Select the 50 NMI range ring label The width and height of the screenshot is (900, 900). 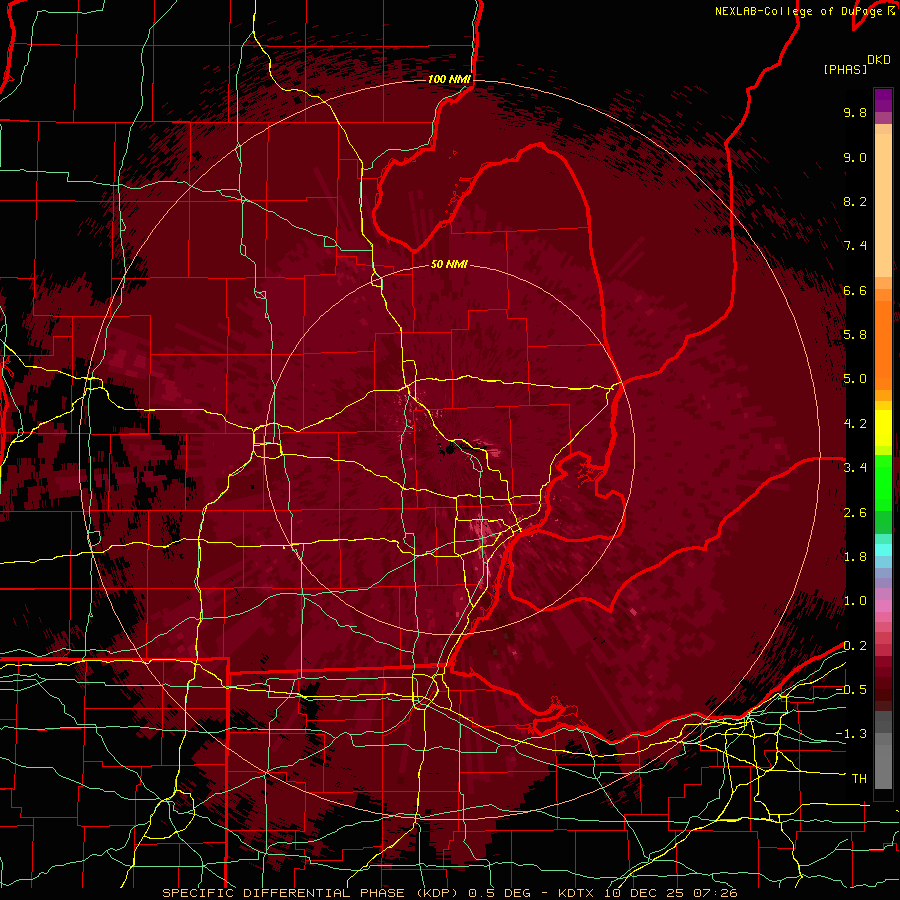point(449,264)
